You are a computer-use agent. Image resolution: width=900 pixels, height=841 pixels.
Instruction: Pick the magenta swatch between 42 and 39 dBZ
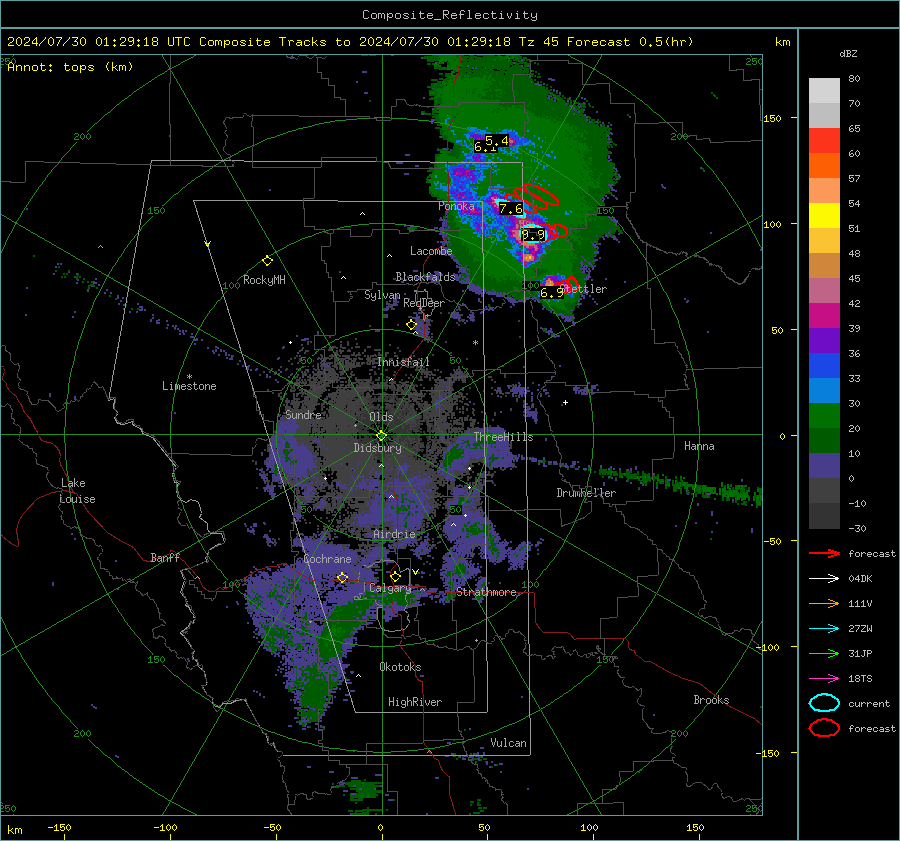(824, 316)
